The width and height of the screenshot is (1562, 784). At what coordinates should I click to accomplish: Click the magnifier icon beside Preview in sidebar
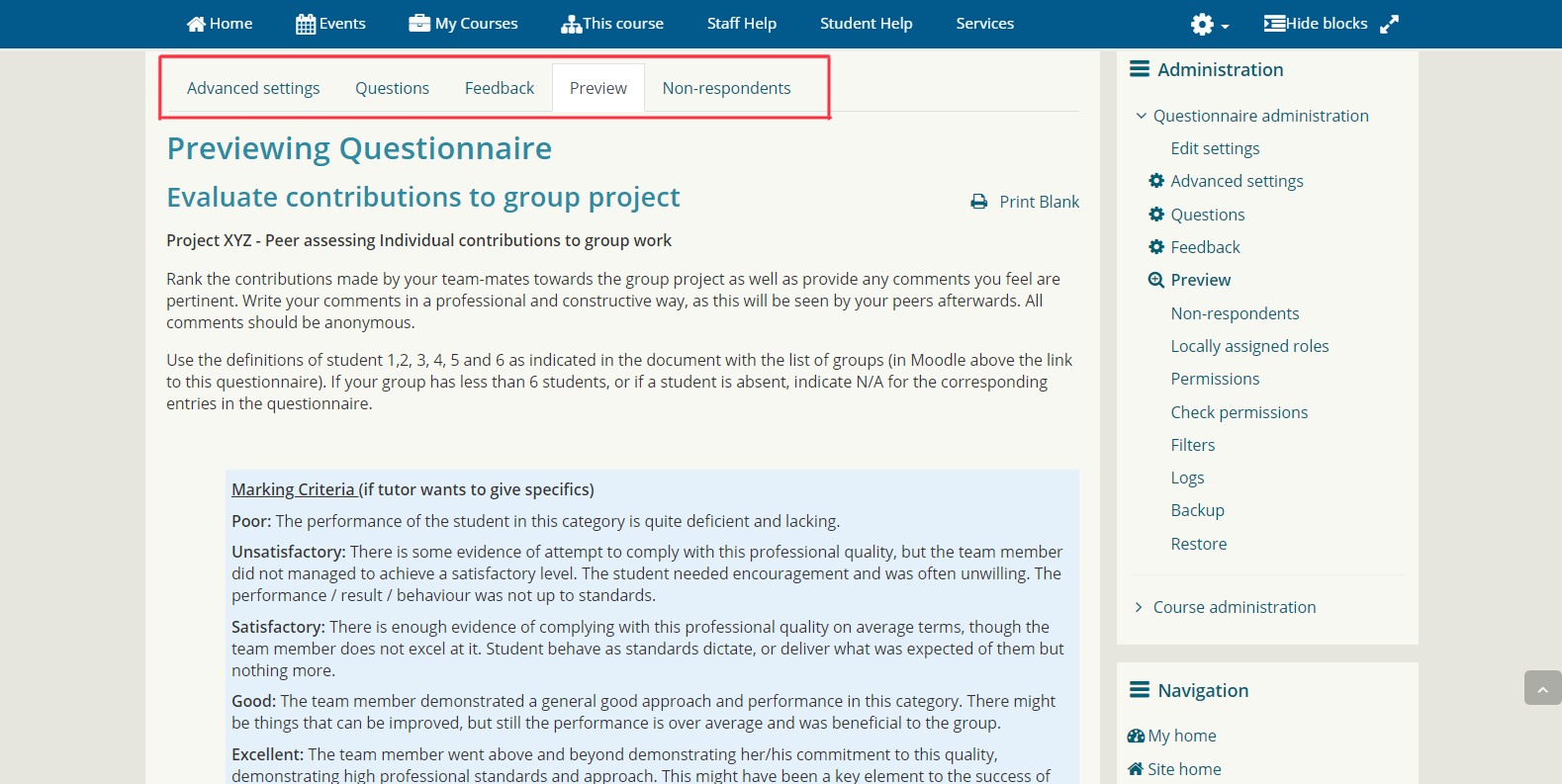[x=1156, y=280]
